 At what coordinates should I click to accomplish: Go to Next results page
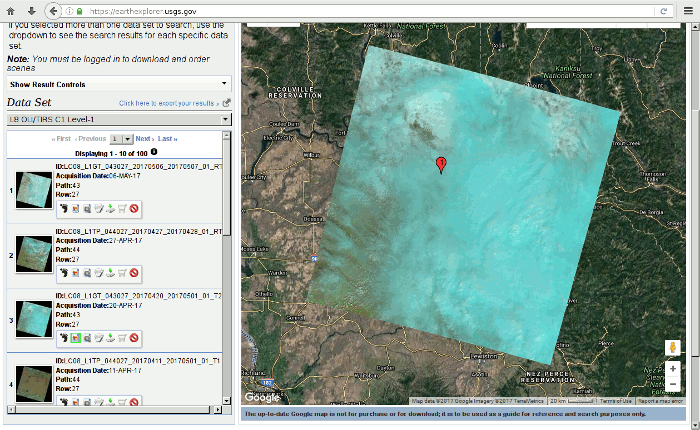pos(145,139)
